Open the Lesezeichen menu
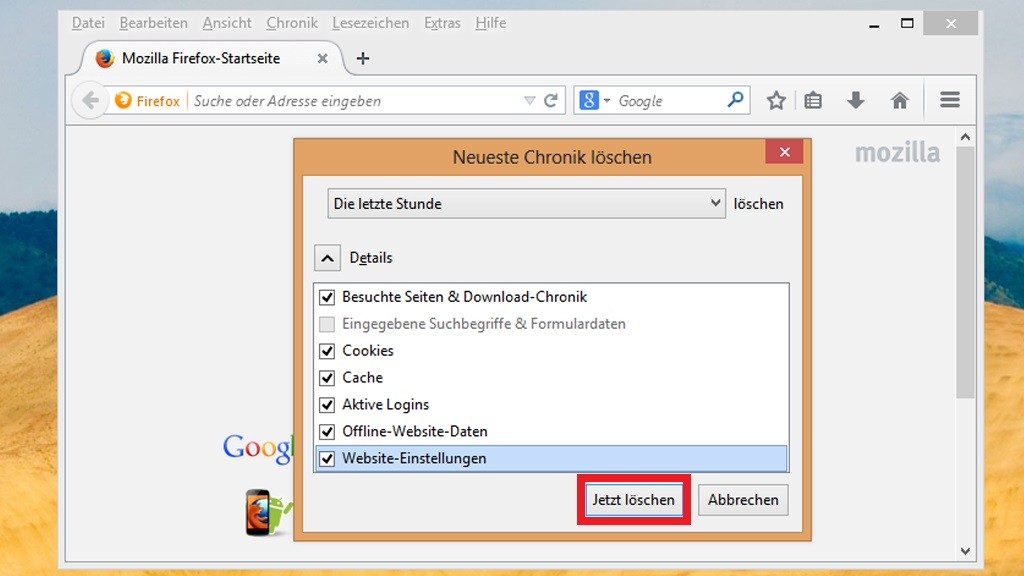The image size is (1024, 576). (x=370, y=22)
